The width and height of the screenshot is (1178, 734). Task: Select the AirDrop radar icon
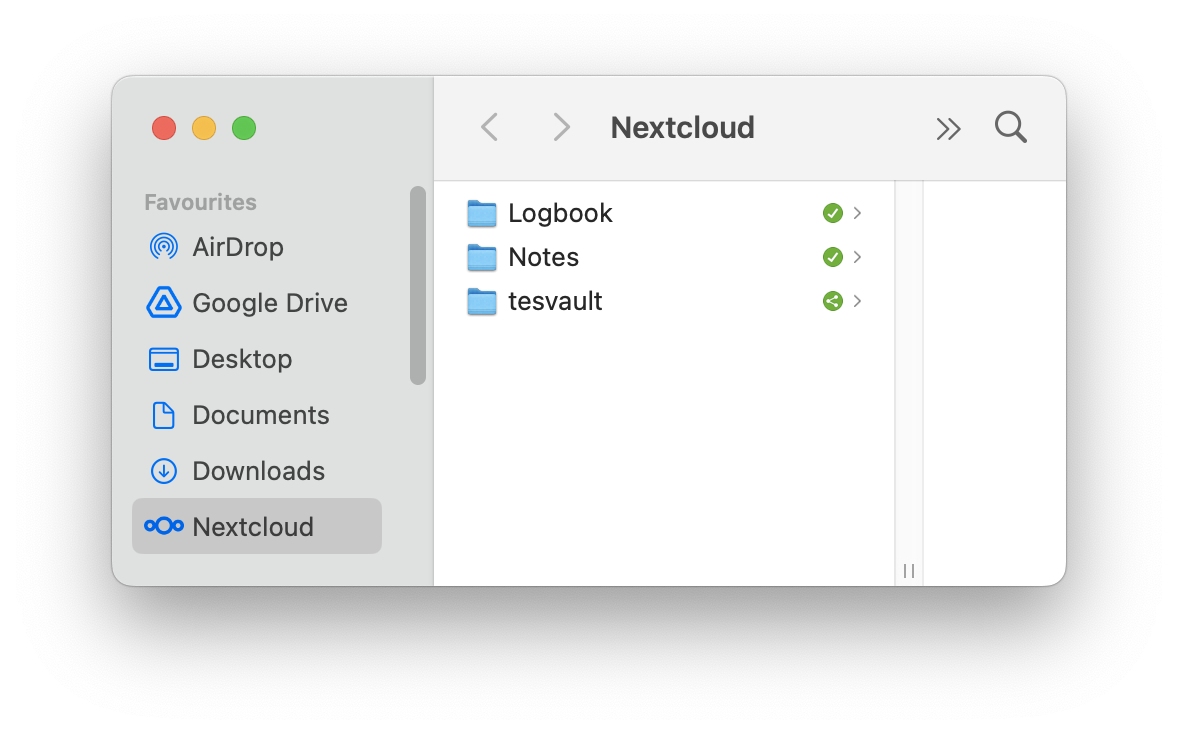coord(164,246)
